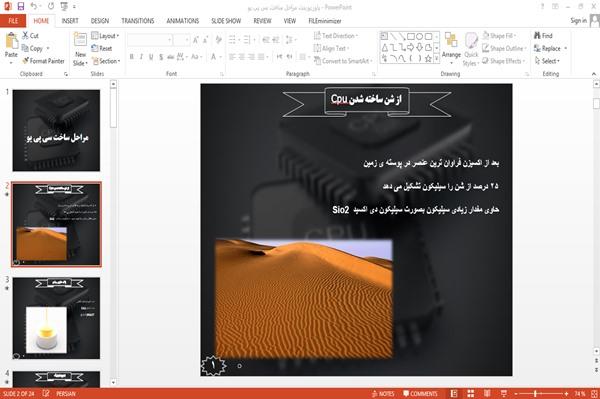600x399 pixels.
Task: Click the Sign in link
Action: [x=578, y=21]
